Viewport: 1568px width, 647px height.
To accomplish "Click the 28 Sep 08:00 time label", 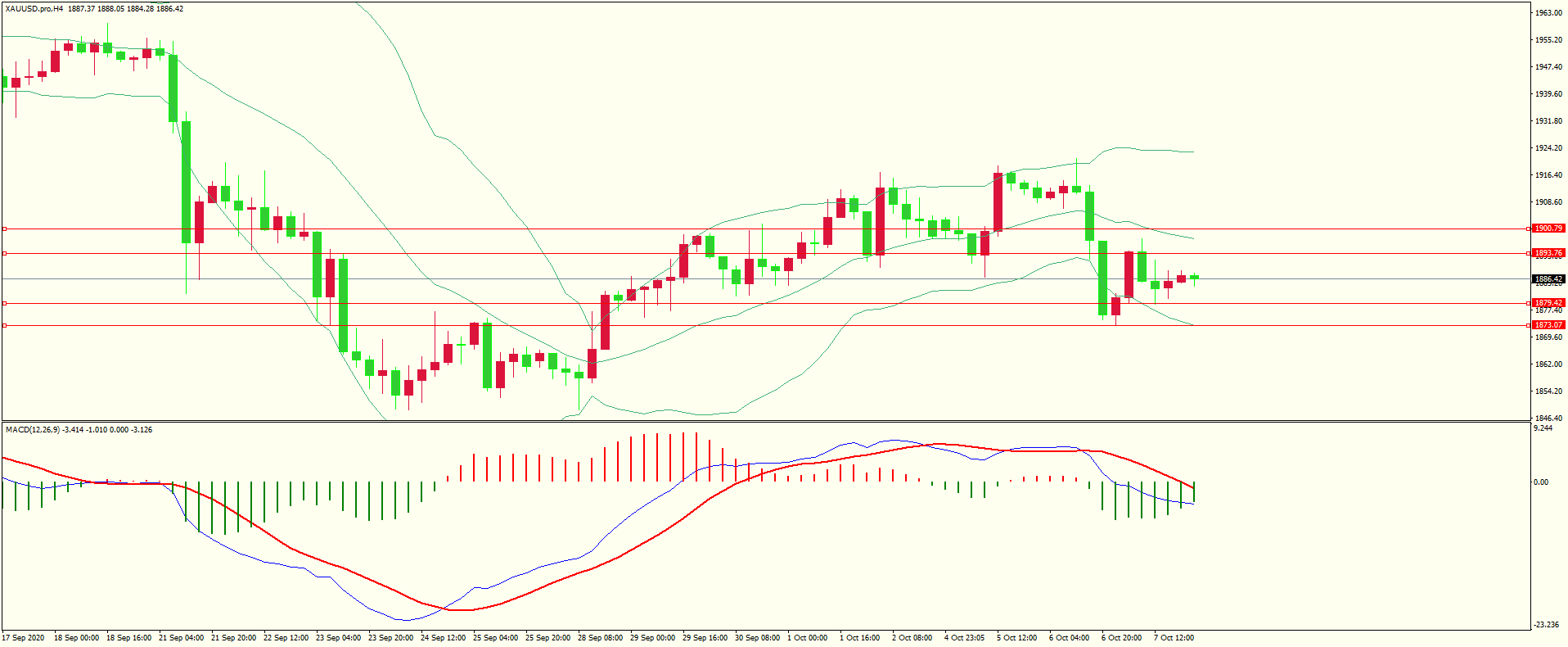I will [600, 638].
